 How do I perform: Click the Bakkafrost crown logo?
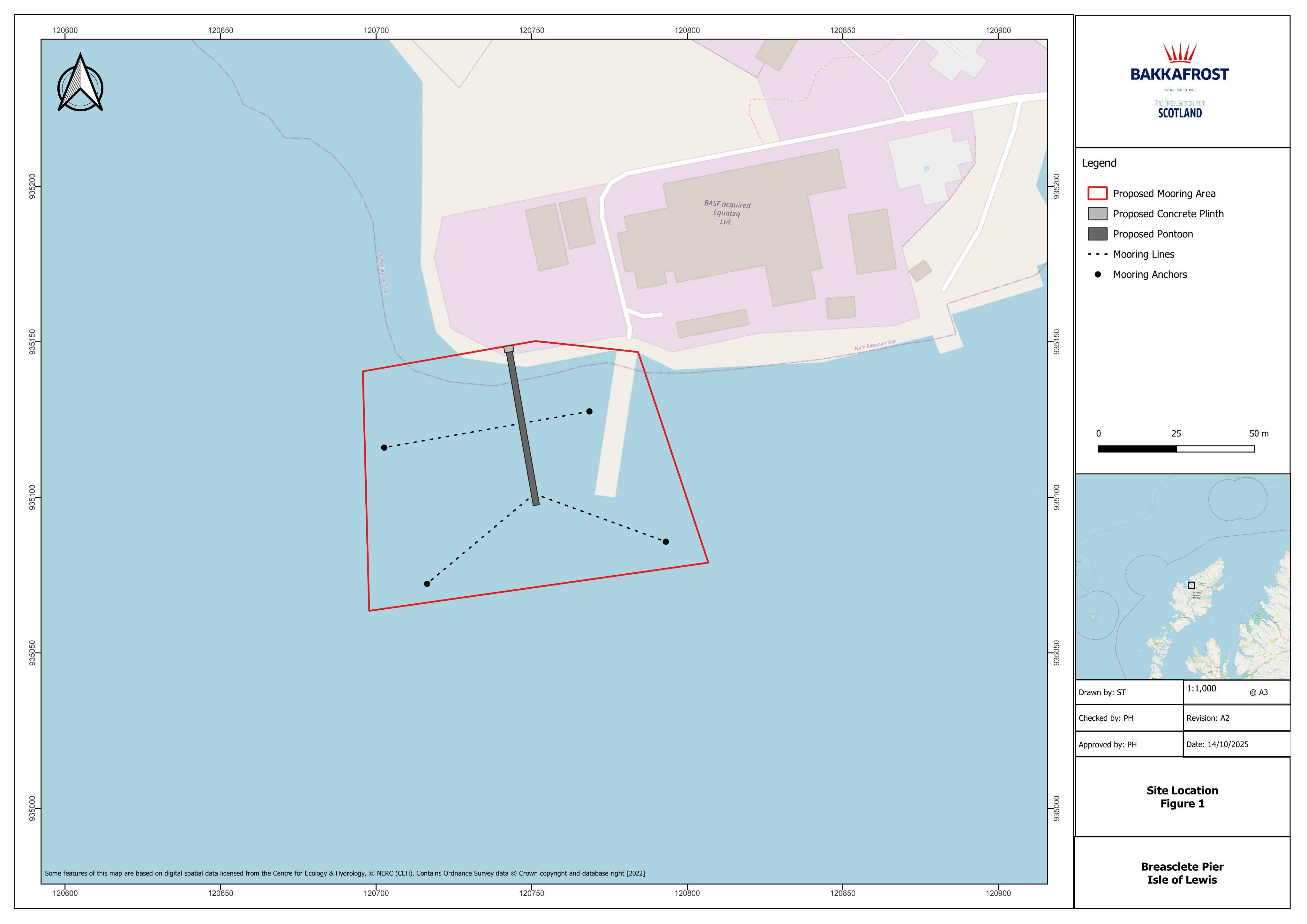point(1179,53)
